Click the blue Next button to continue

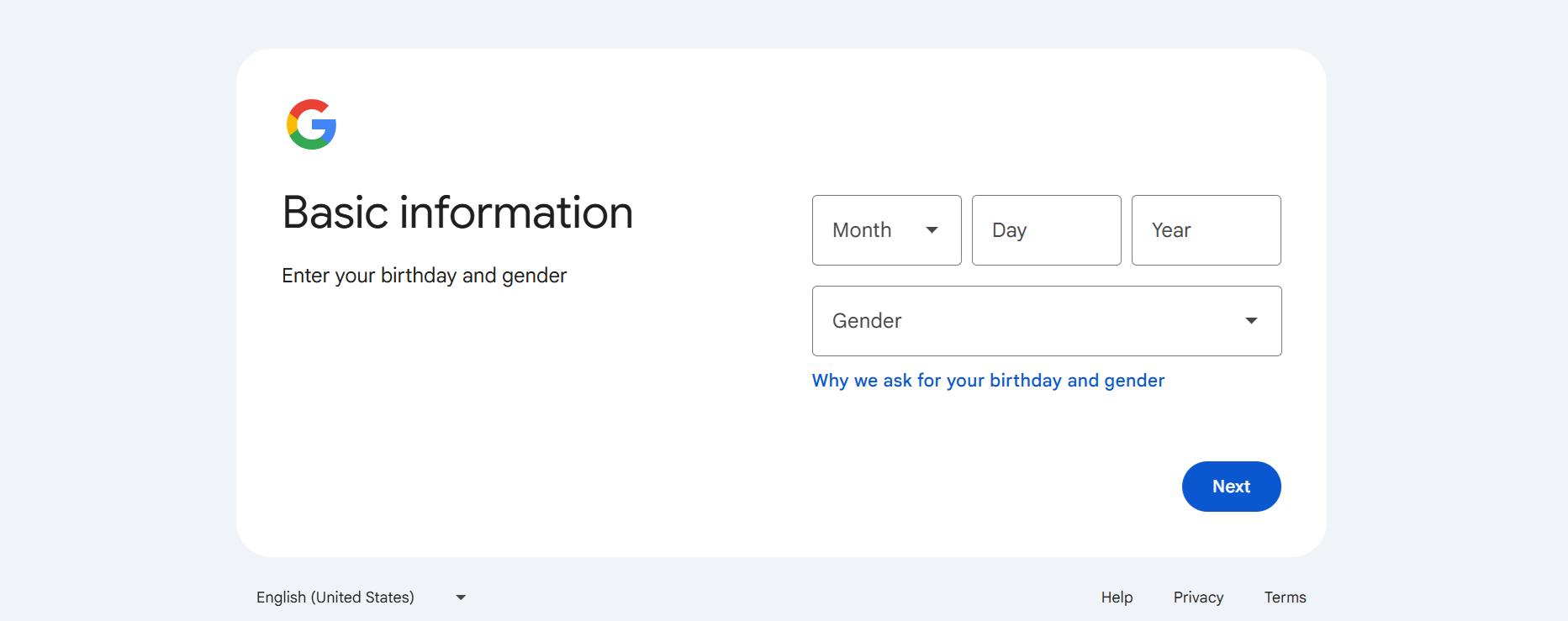1231,486
